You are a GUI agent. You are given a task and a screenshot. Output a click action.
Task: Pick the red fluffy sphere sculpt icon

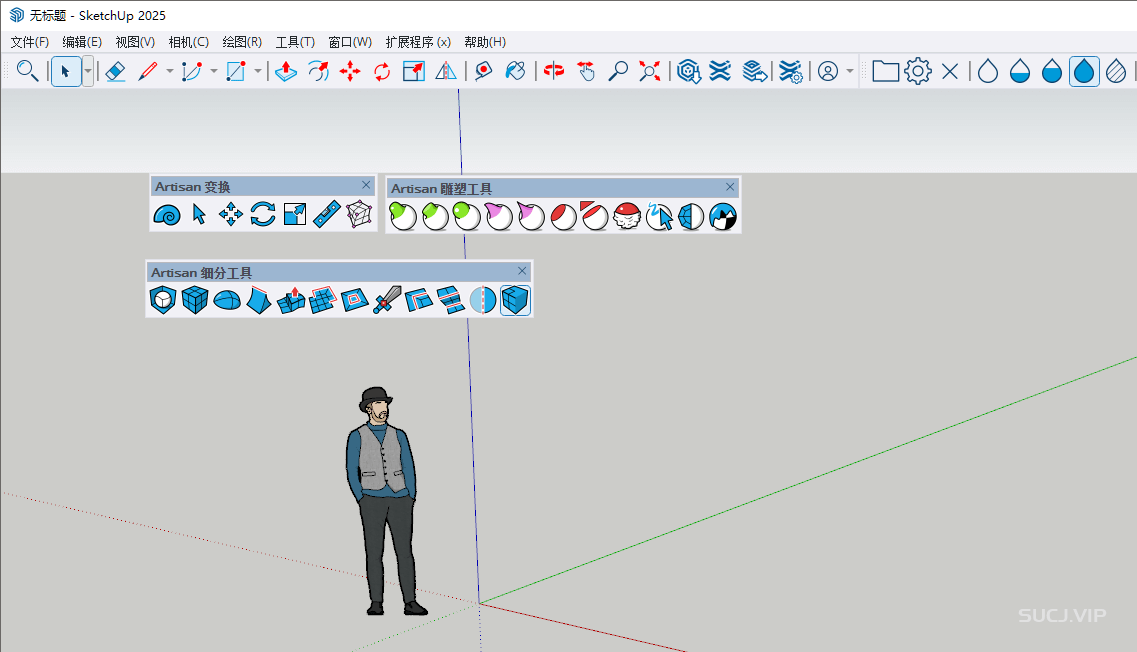click(x=627, y=216)
